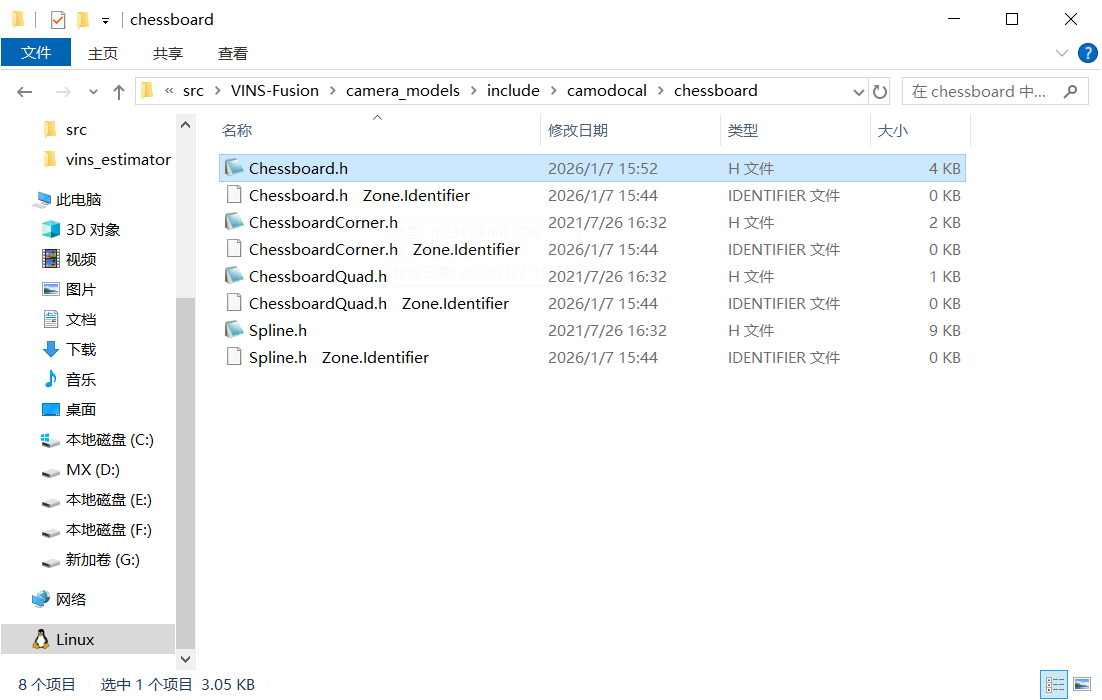The image size is (1102, 700).
Task: Select Chessboard.h Zone.Identifier file icon
Action: click(234, 195)
